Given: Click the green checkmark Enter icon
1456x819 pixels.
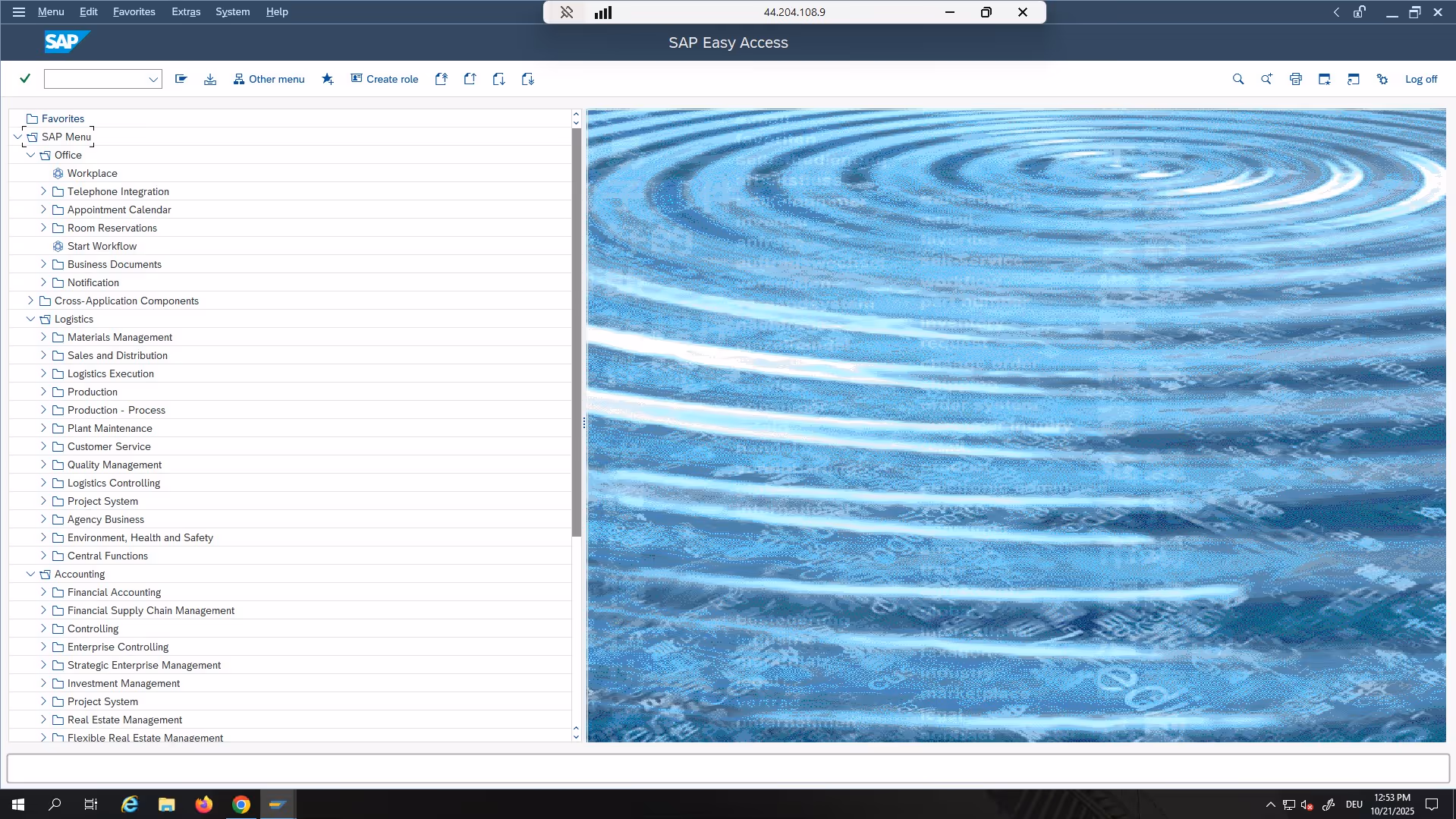Looking at the screenshot, I should [25, 79].
